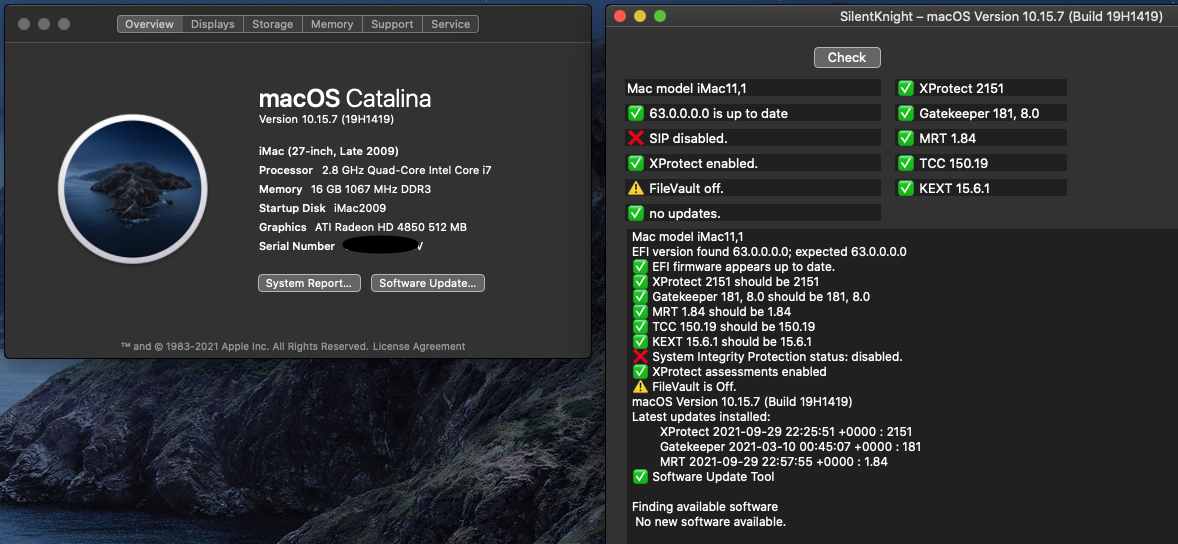Viewport: 1178px width, 544px height.
Task: Click the Mac model iMac11,1 field
Action: pyautogui.click(x=753, y=88)
